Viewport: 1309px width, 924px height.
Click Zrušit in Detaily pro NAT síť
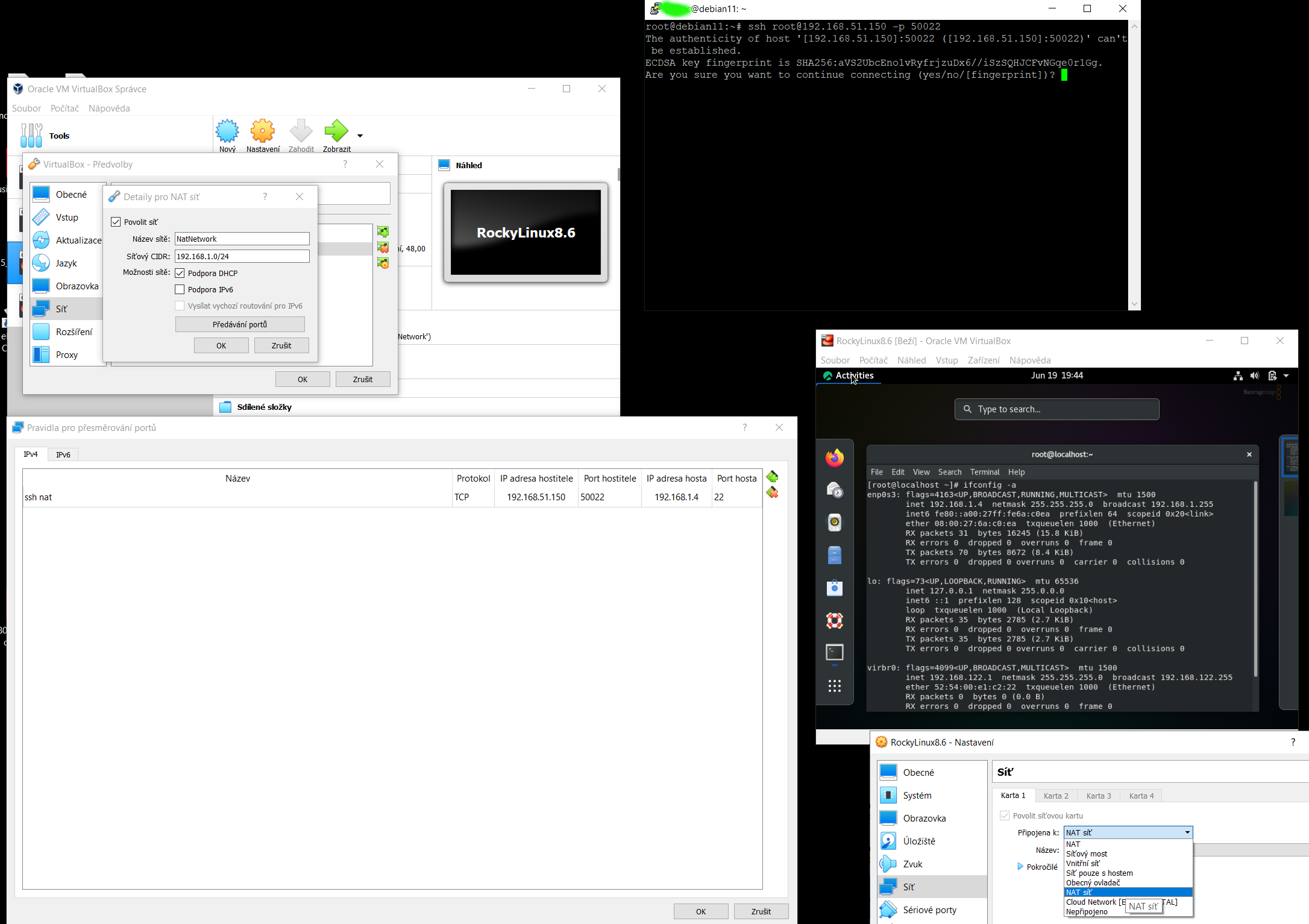point(281,345)
